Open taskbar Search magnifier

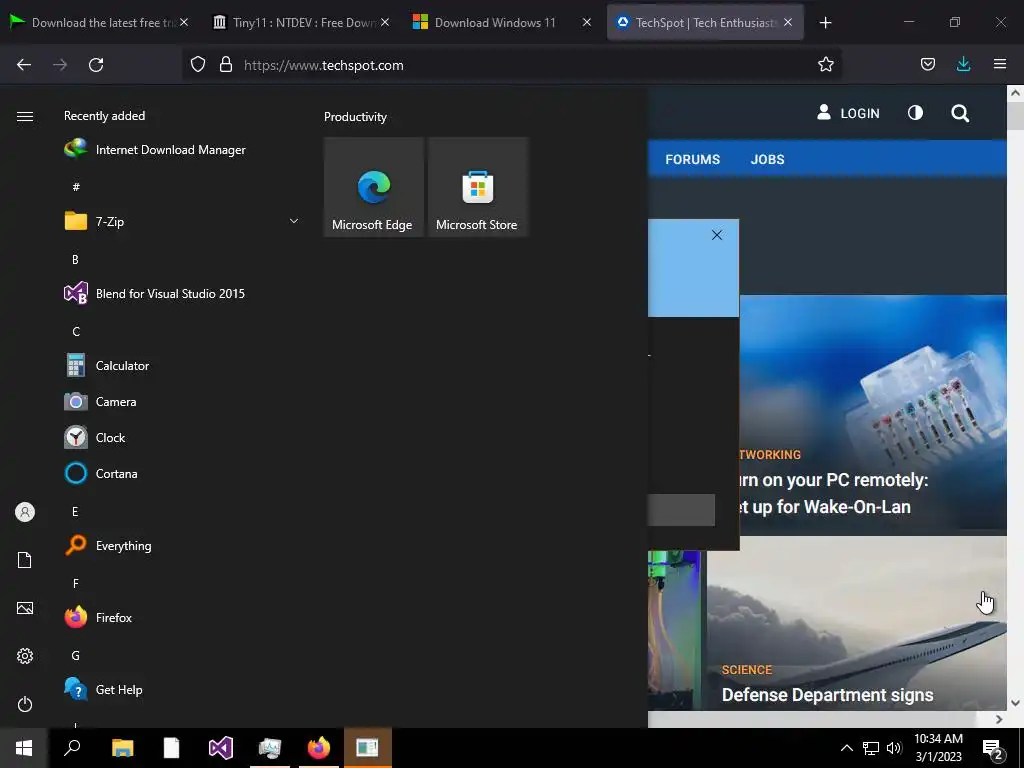[x=72, y=748]
